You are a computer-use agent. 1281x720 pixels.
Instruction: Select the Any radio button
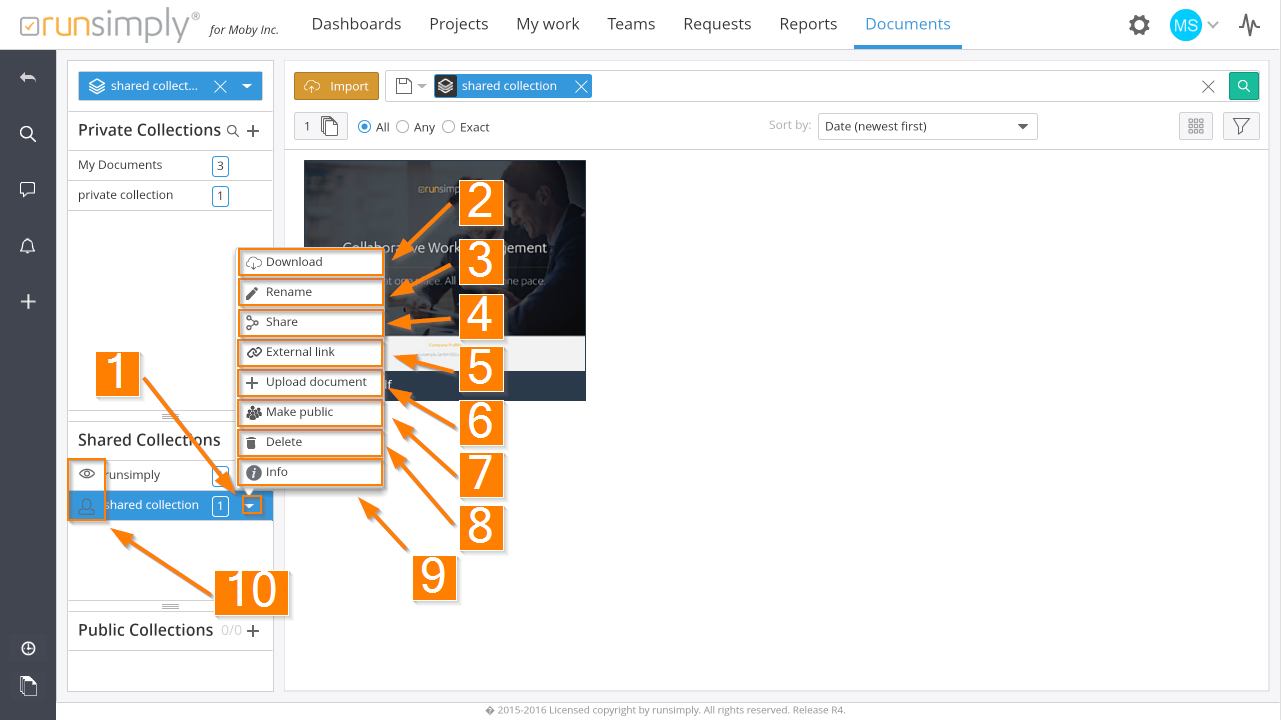tap(403, 127)
